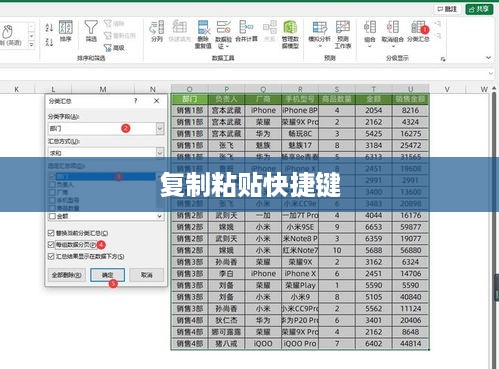499x369 pixels.
Task: Open the 模拟分析 what-if dropdown
Action: (319, 34)
